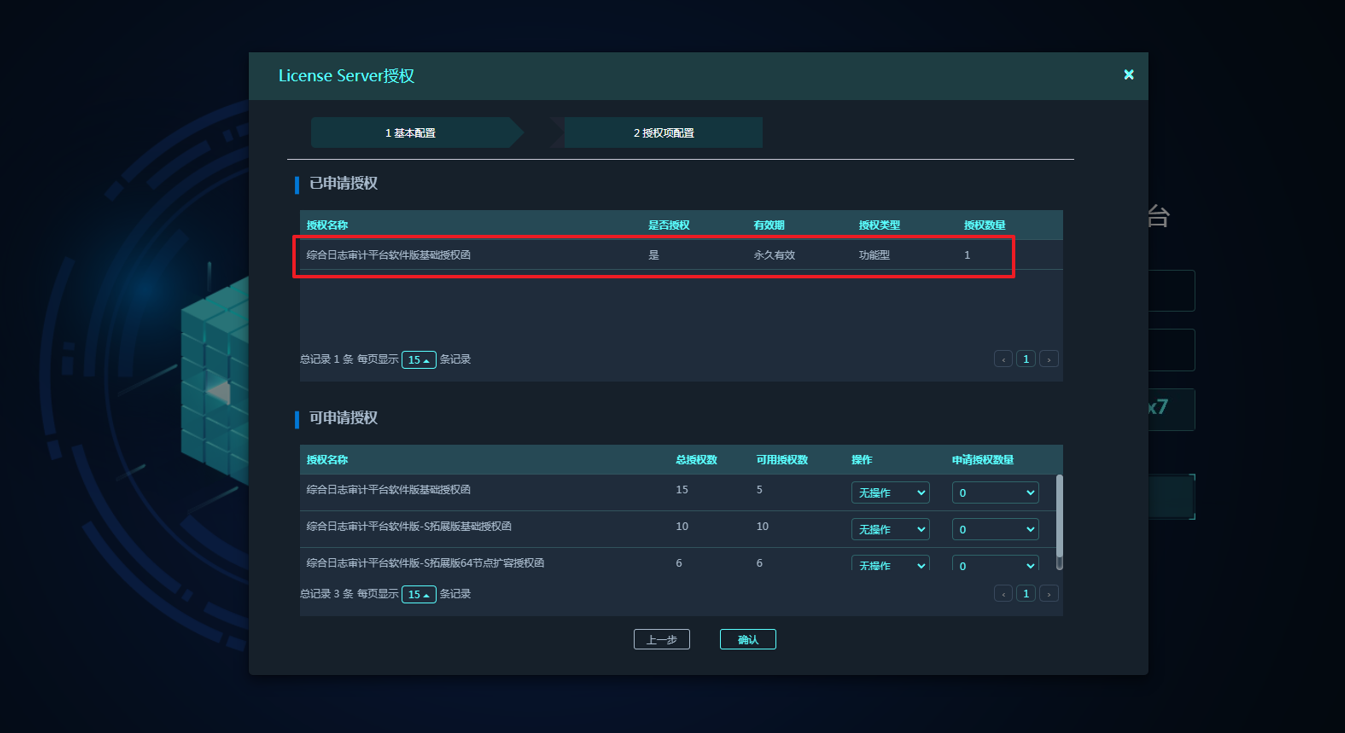Open 操作 dropdown for S拓展版基础授权函 row
1345x733 pixels.
pos(890,529)
